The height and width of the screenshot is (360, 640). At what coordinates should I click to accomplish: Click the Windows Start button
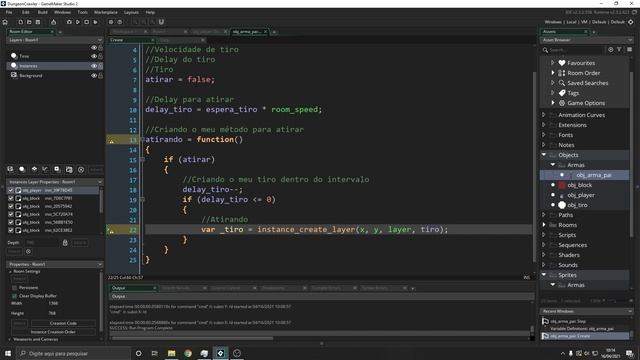pyautogui.click(x=8, y=353)
